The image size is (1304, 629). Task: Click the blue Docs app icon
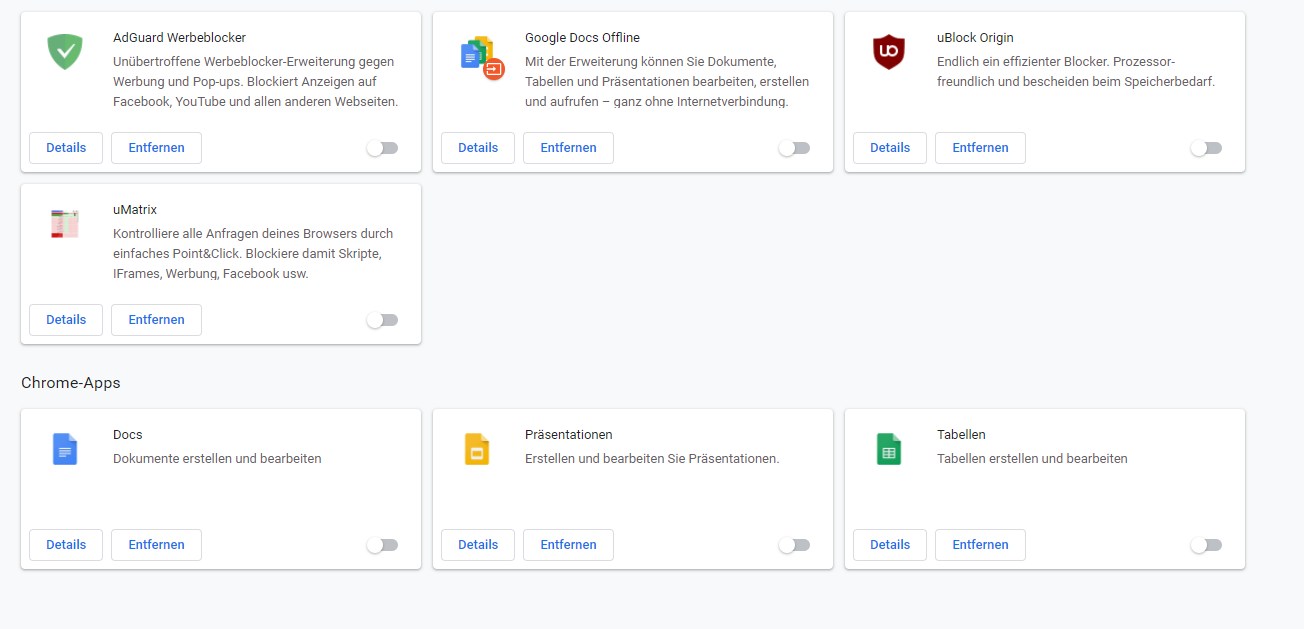65,449
